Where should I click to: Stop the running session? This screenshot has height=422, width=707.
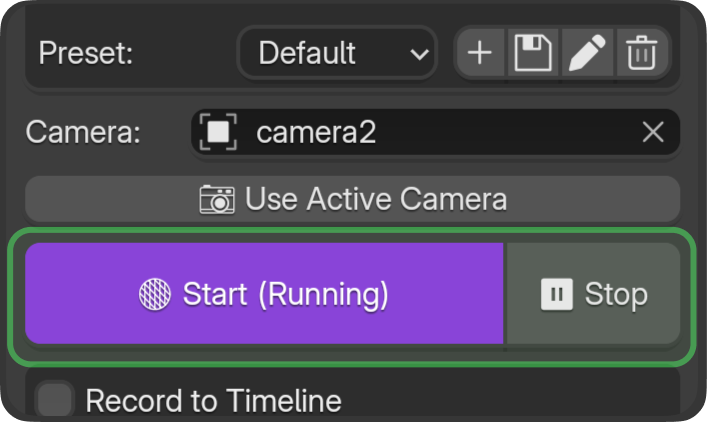pos(593,294)
